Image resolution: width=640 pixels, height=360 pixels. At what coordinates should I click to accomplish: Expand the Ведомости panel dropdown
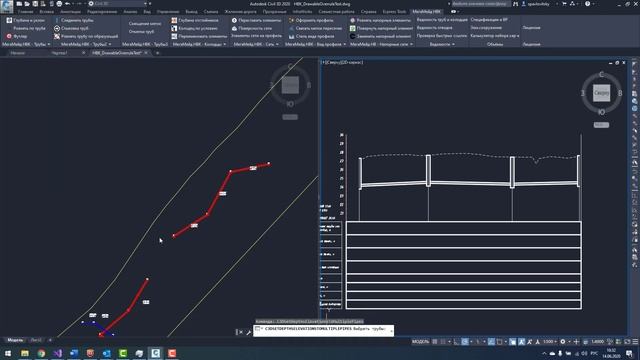[453, 44]
